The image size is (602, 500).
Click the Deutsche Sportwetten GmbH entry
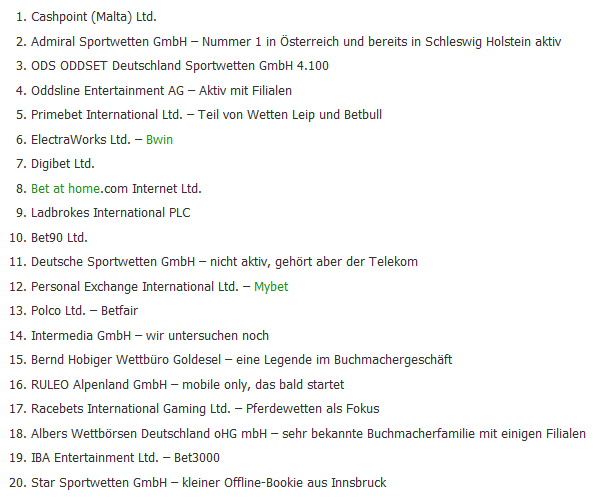pyautogui.click(x=224, y=262)
